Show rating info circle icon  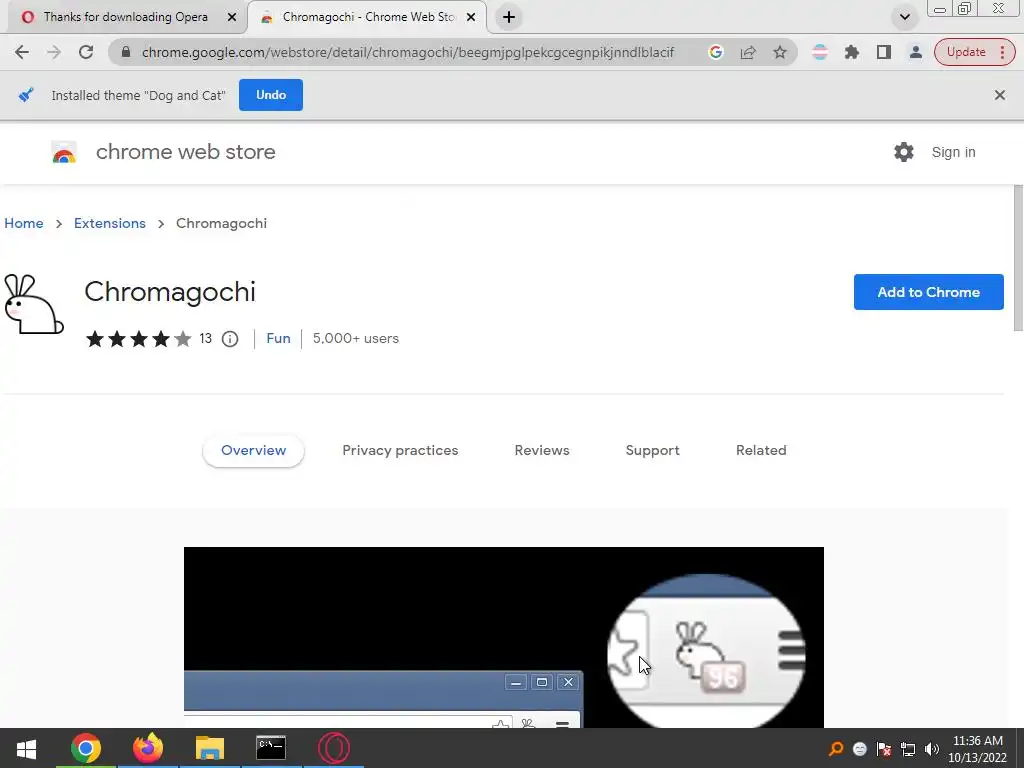[230, 339]
